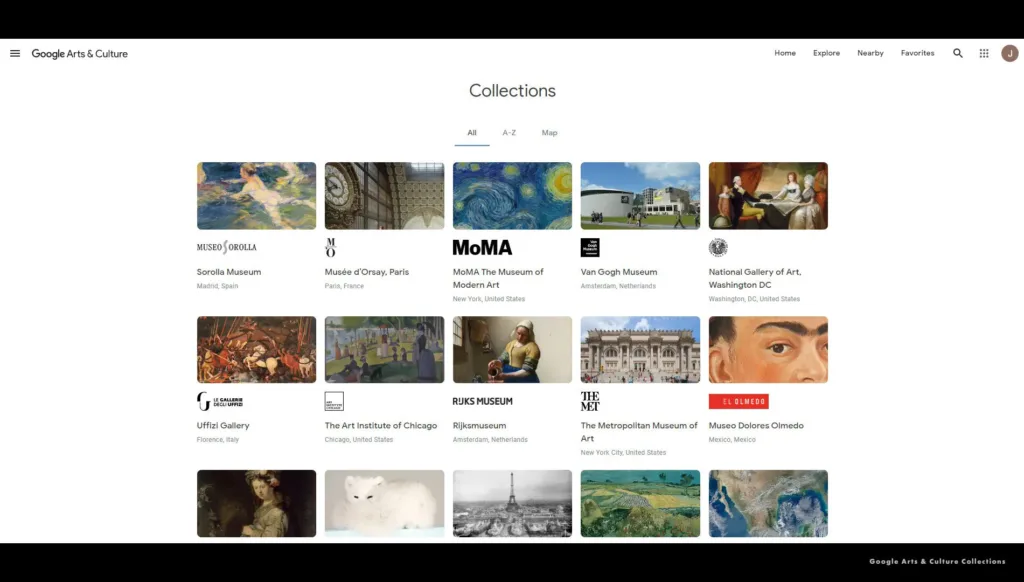
Task: Click the Rembrandt woman portrait thumbnail
Action: (x=256, y=504)
